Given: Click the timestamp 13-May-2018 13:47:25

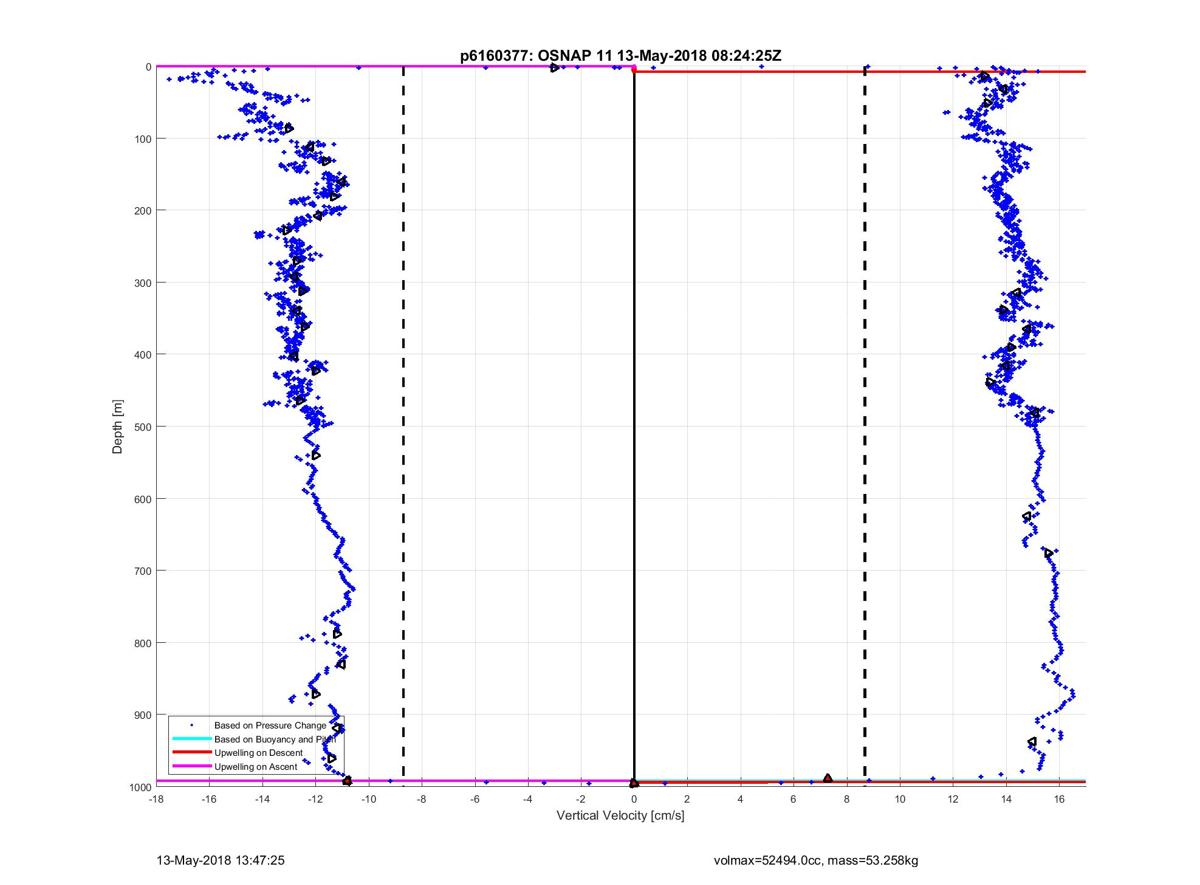Looking at the screenshot, I should (x=221, y=859).
